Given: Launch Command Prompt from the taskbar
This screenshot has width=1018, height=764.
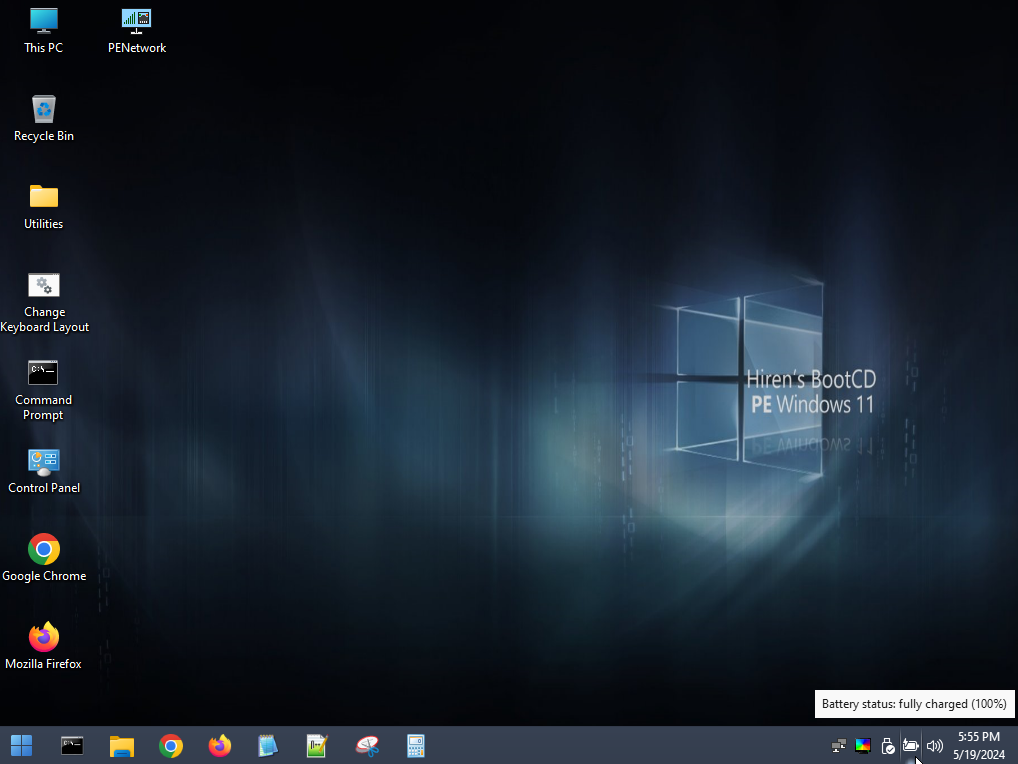Looking at the screenshot, I should click(x=72, y=746).
